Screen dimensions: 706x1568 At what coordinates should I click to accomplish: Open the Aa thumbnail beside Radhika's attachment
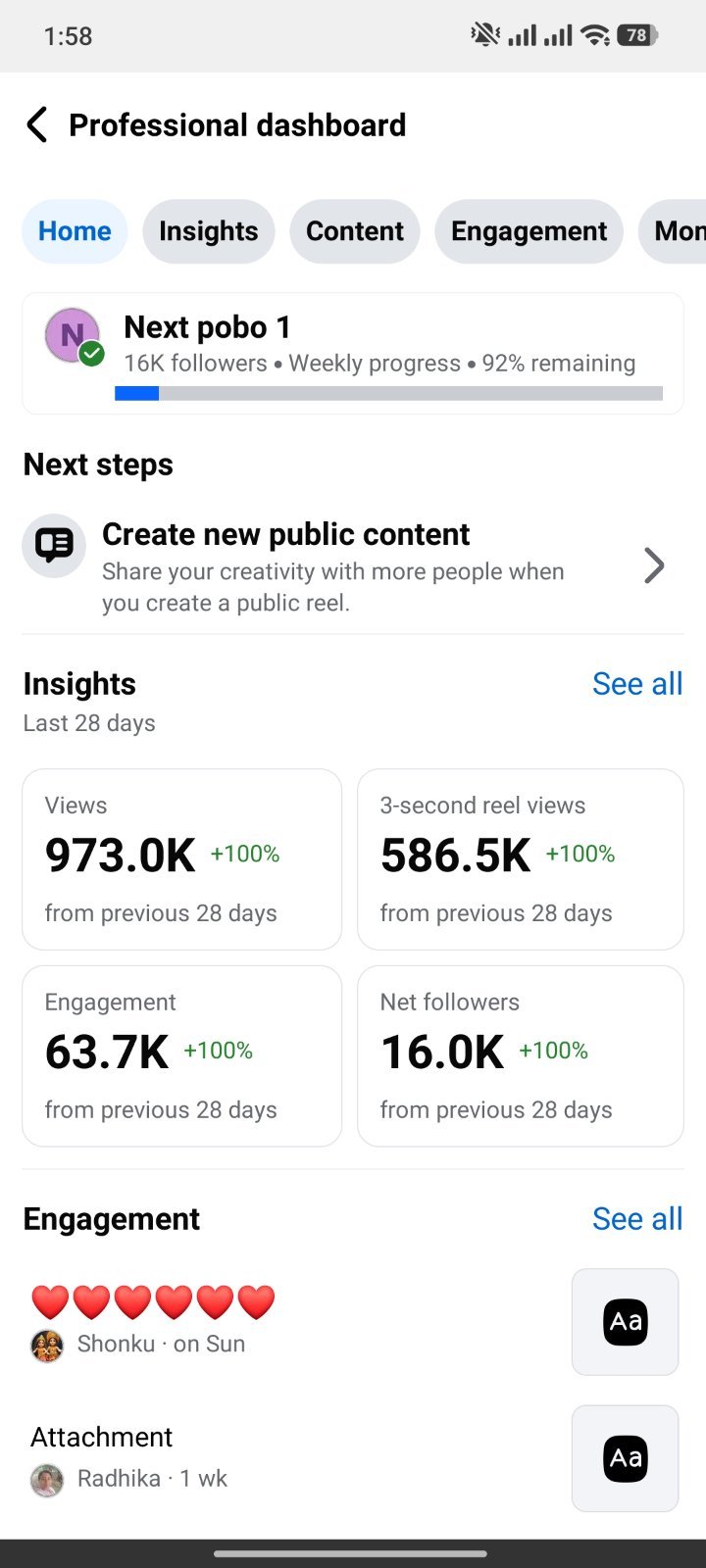click(626, 1458)
